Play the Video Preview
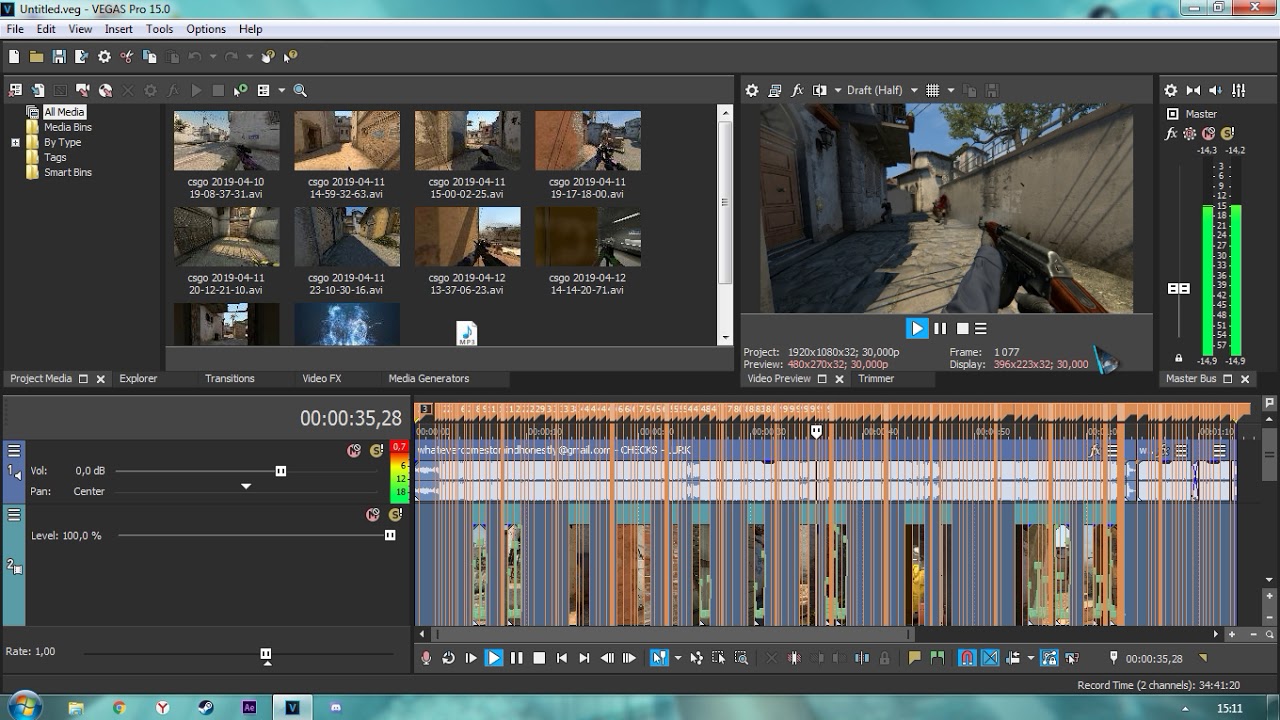The height and width of the screenshot is (720, 1280). click(x=917, y=328)
